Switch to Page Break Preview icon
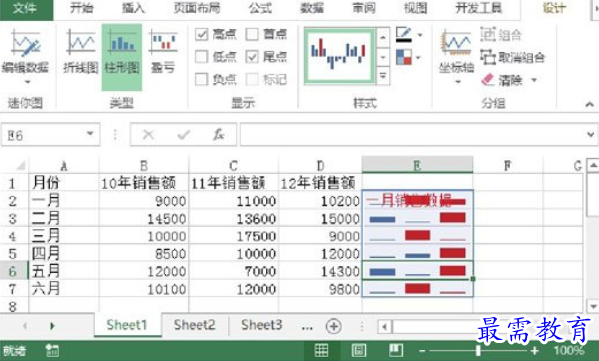Screen dimensions: 599x361 tap(396, 350)
